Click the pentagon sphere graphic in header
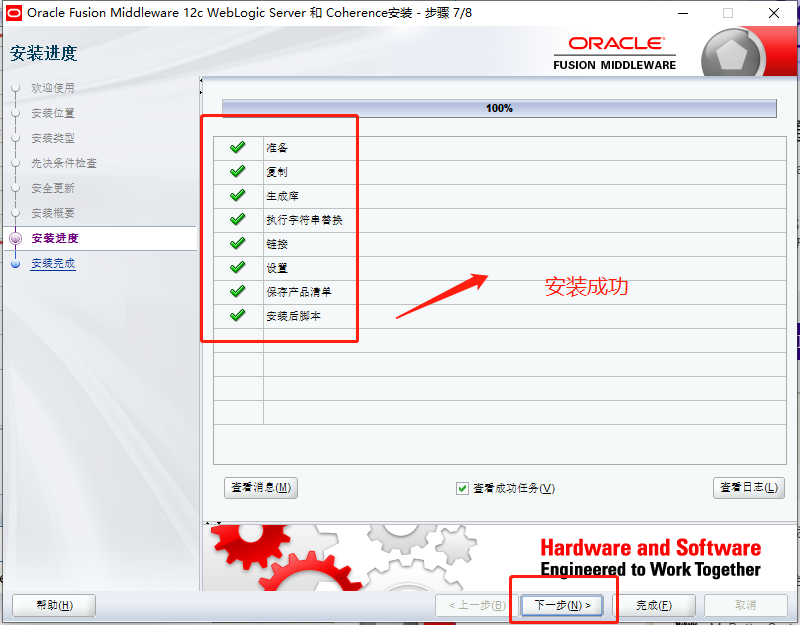The image size is (800, 625). coord(732,55)
